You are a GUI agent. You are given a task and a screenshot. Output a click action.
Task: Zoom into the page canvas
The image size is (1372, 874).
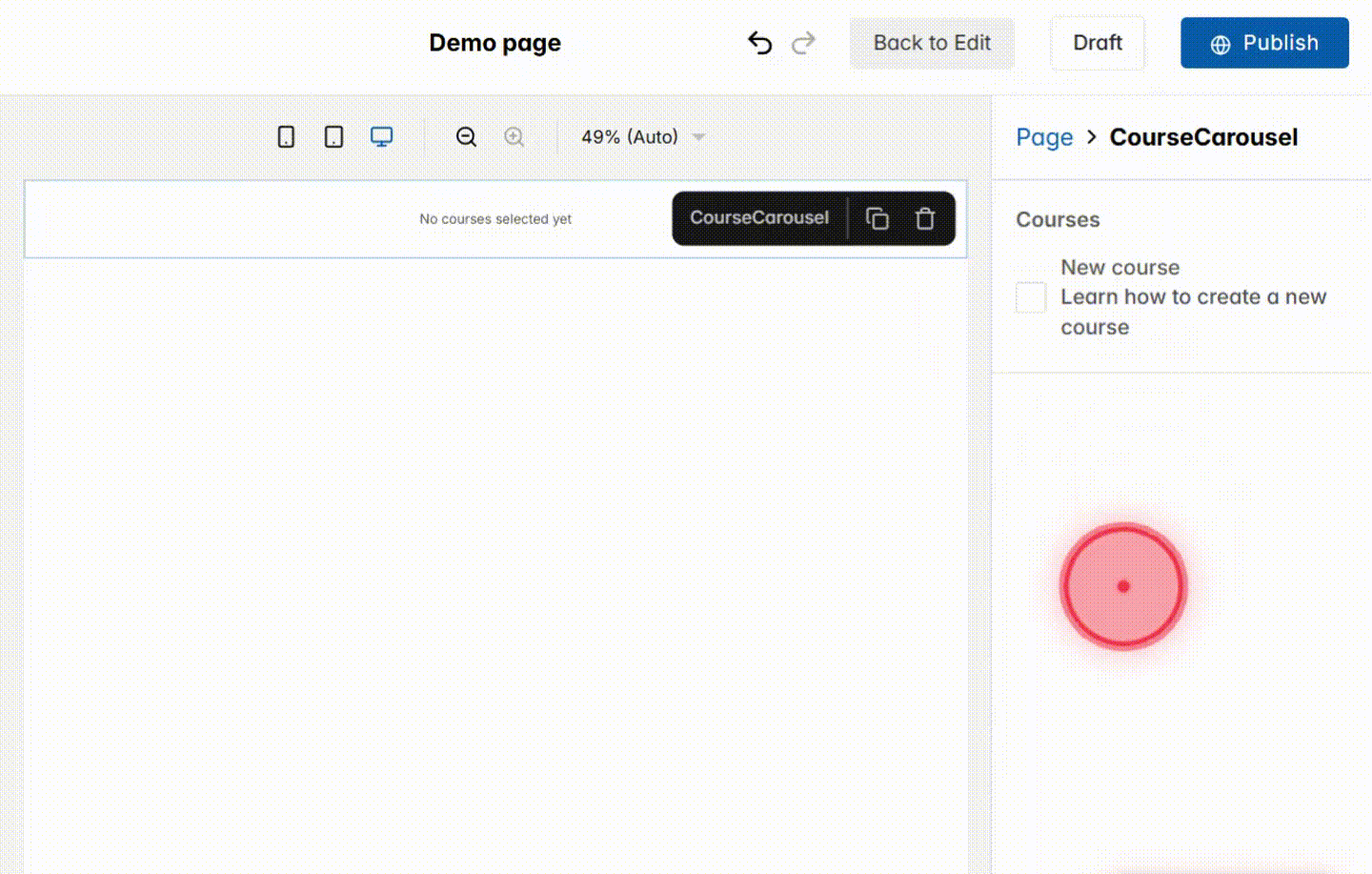click(514, 136)
